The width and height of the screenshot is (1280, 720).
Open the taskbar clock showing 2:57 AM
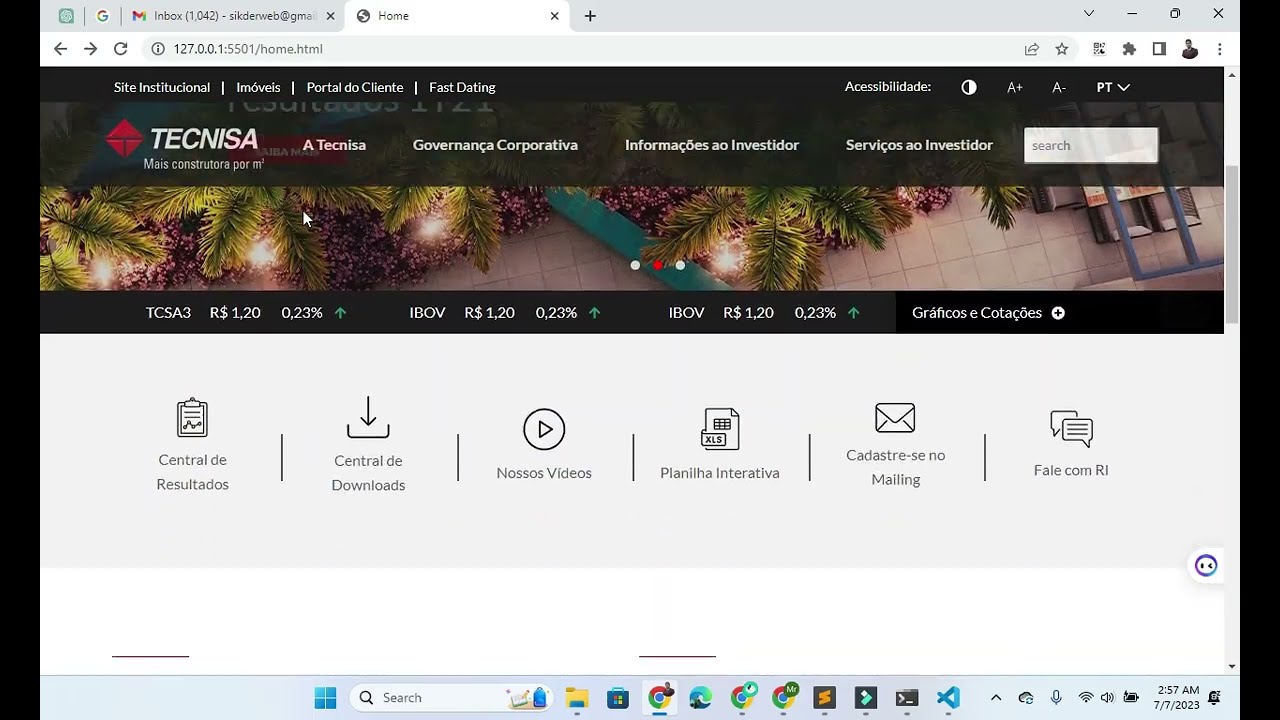click(x=1178, y=698)
